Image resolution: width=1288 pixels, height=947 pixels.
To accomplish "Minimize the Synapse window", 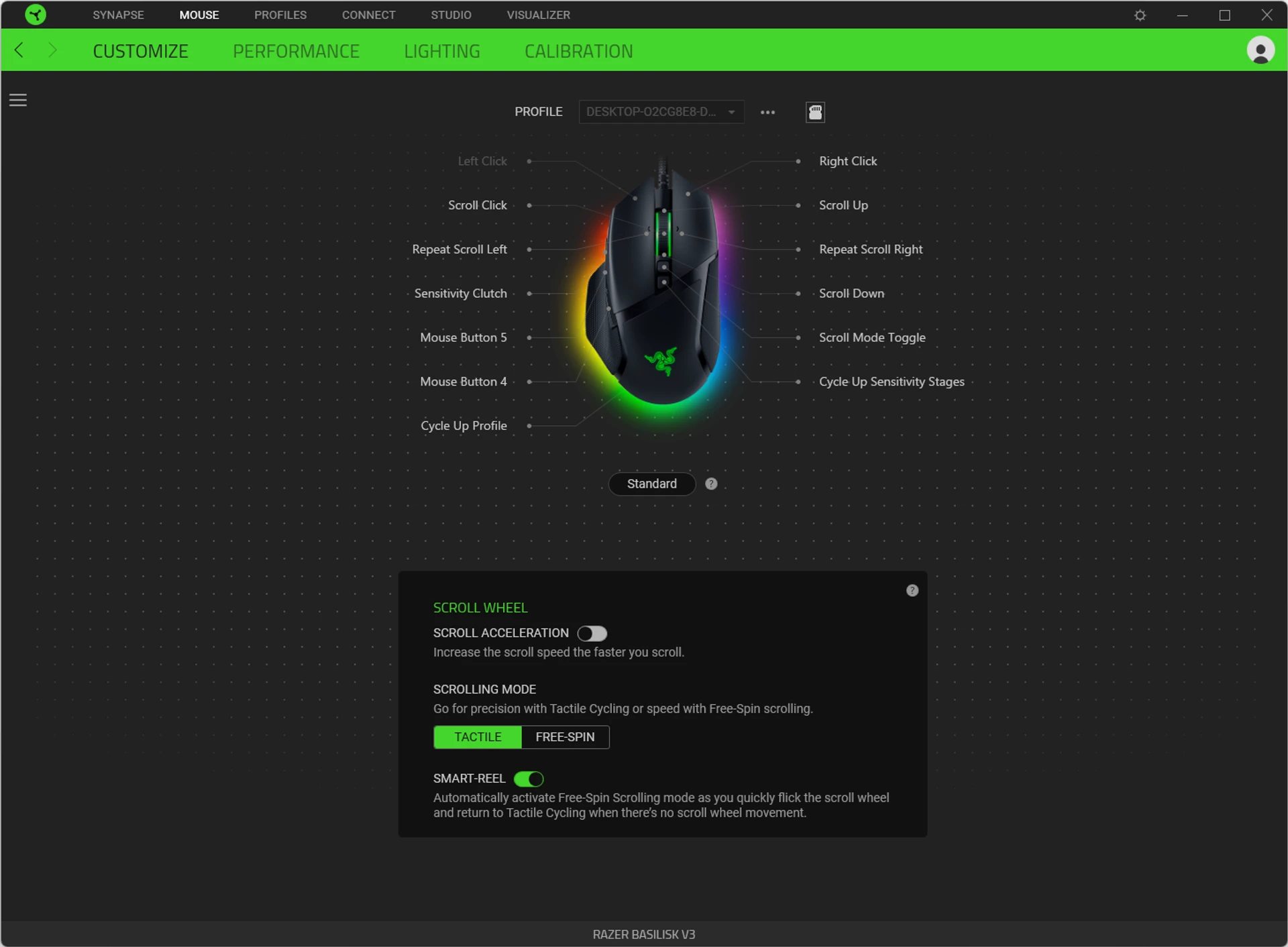I will (x=1182, y=15).
